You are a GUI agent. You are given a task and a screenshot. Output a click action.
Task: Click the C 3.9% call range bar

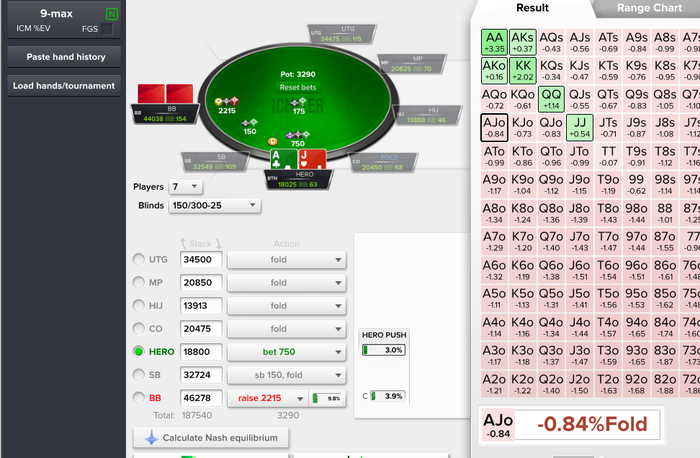click(x=388, y=396)
